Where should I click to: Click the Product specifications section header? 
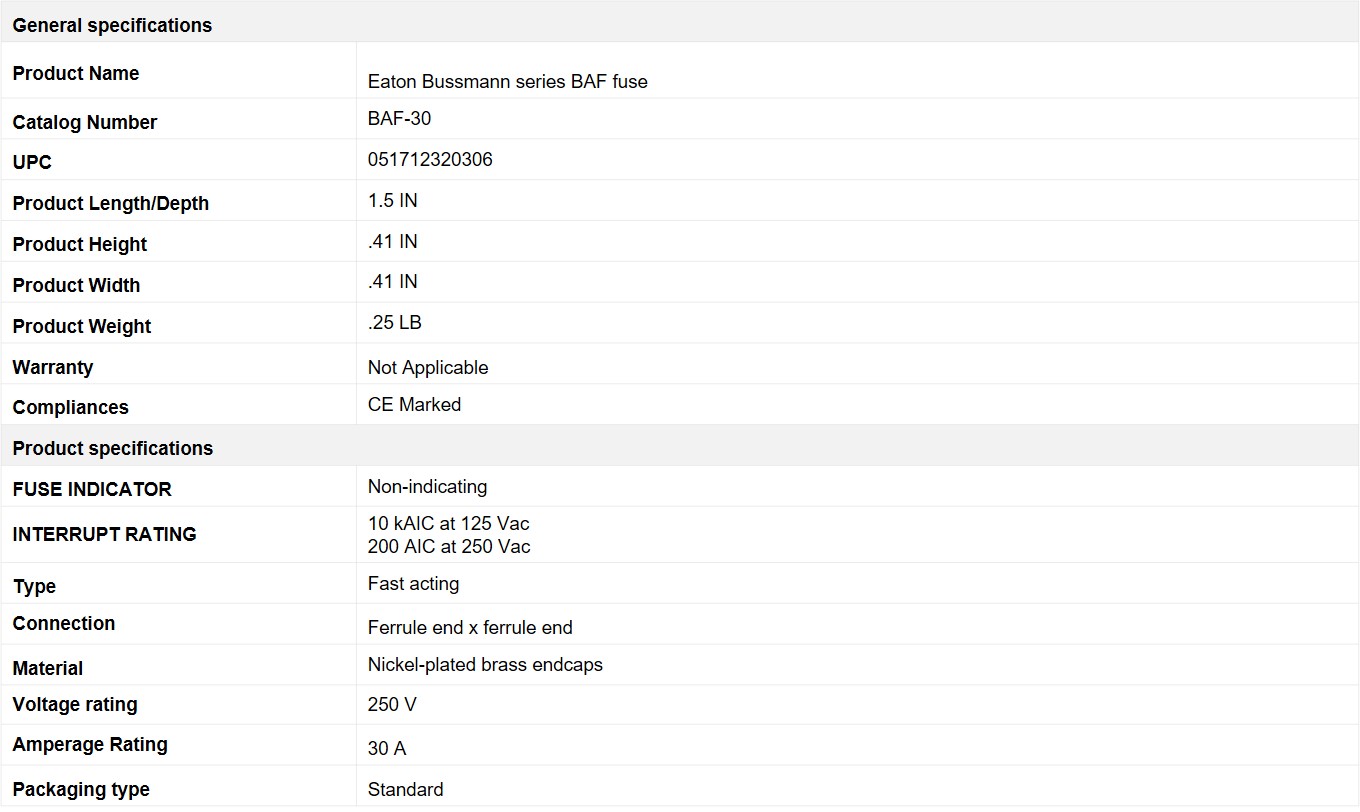(x=112, y=448)
